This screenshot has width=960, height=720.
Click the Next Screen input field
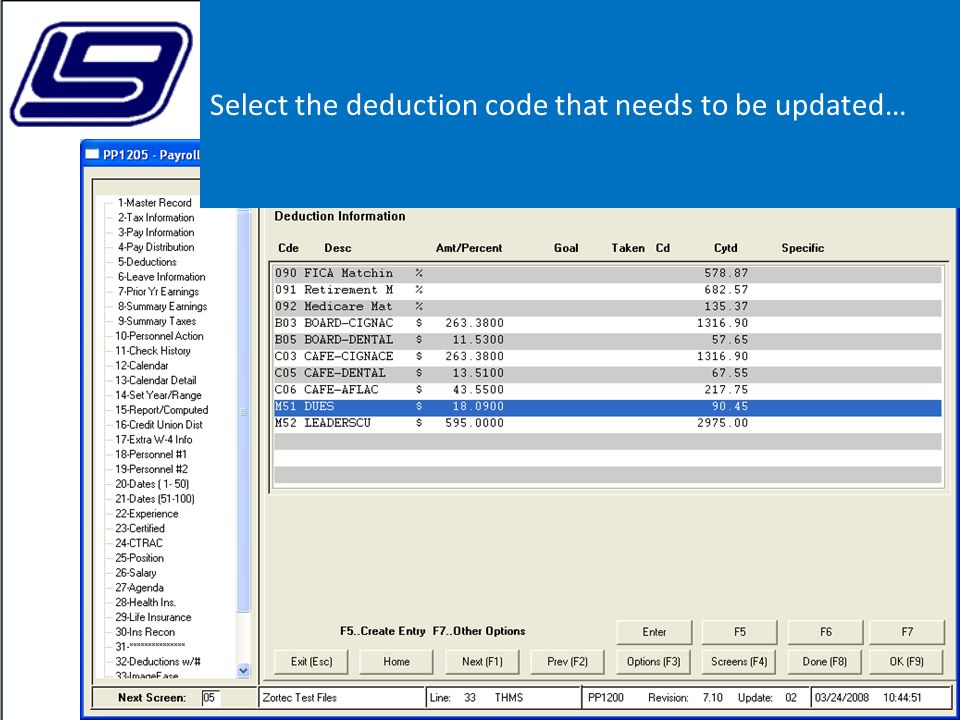point(211,697)
